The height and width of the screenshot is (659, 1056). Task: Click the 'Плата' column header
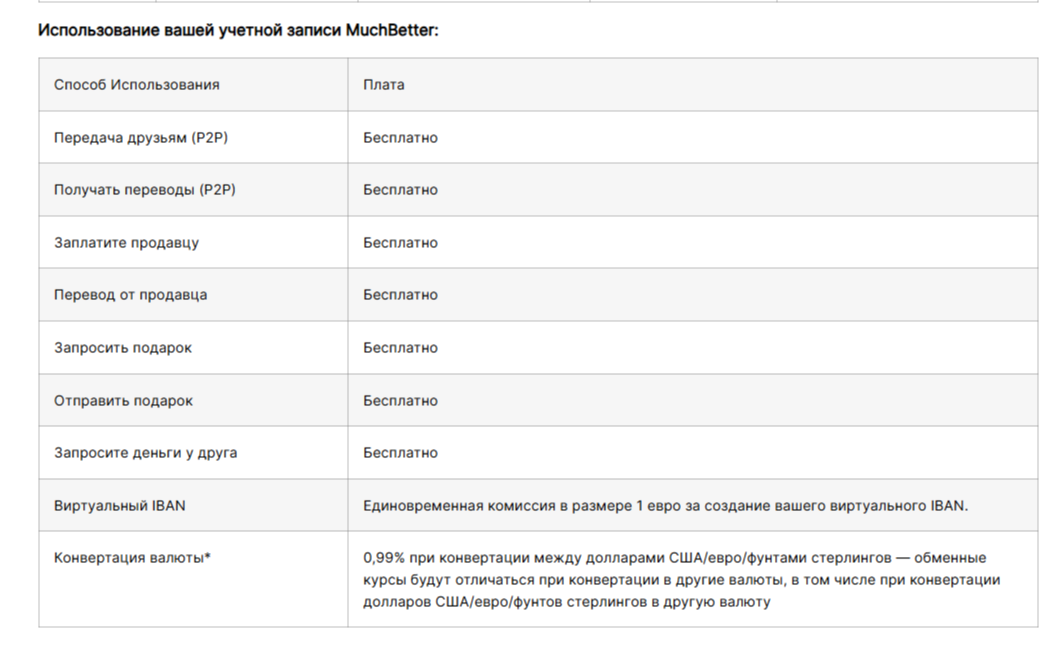tap(384, 85)
